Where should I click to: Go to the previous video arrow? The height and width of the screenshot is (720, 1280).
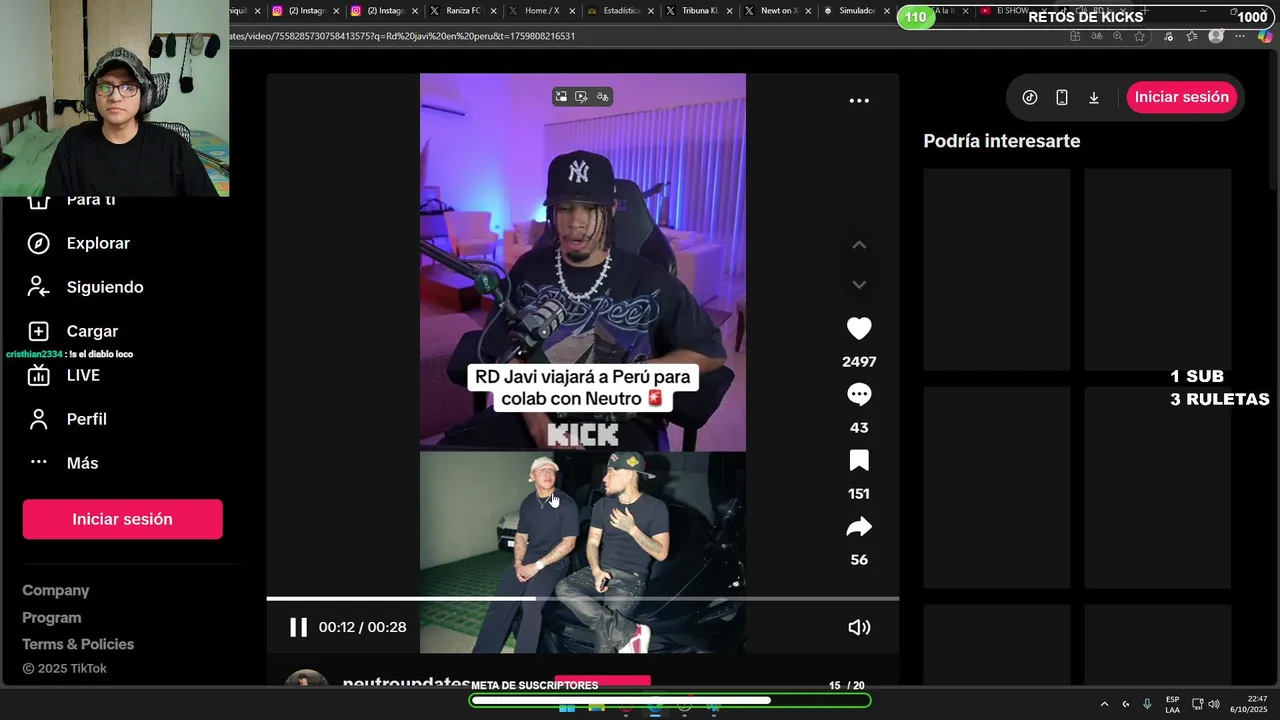click(859, 245)
